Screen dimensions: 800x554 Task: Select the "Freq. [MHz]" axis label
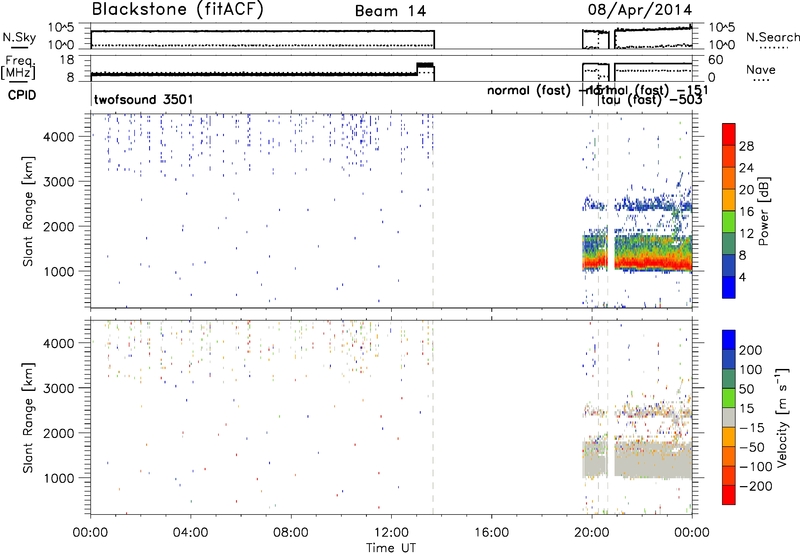(18, 67)
